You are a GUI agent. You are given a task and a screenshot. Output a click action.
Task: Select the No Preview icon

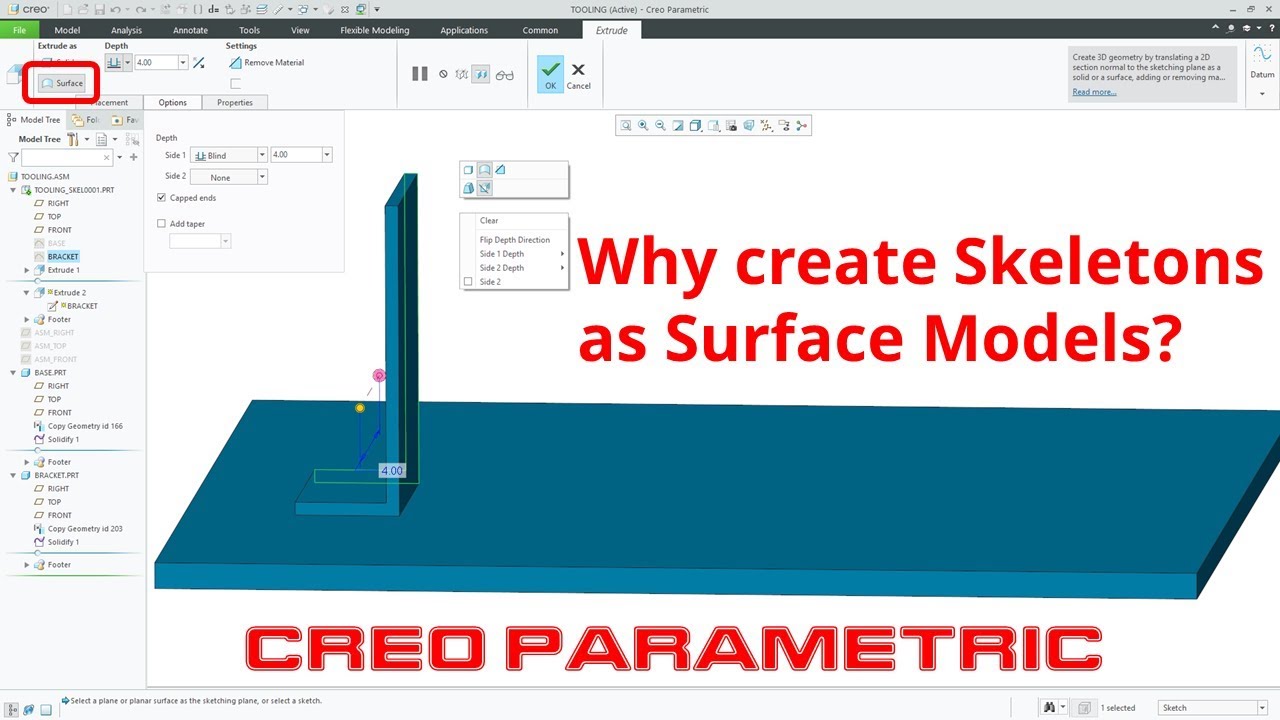tap(443, 74)
